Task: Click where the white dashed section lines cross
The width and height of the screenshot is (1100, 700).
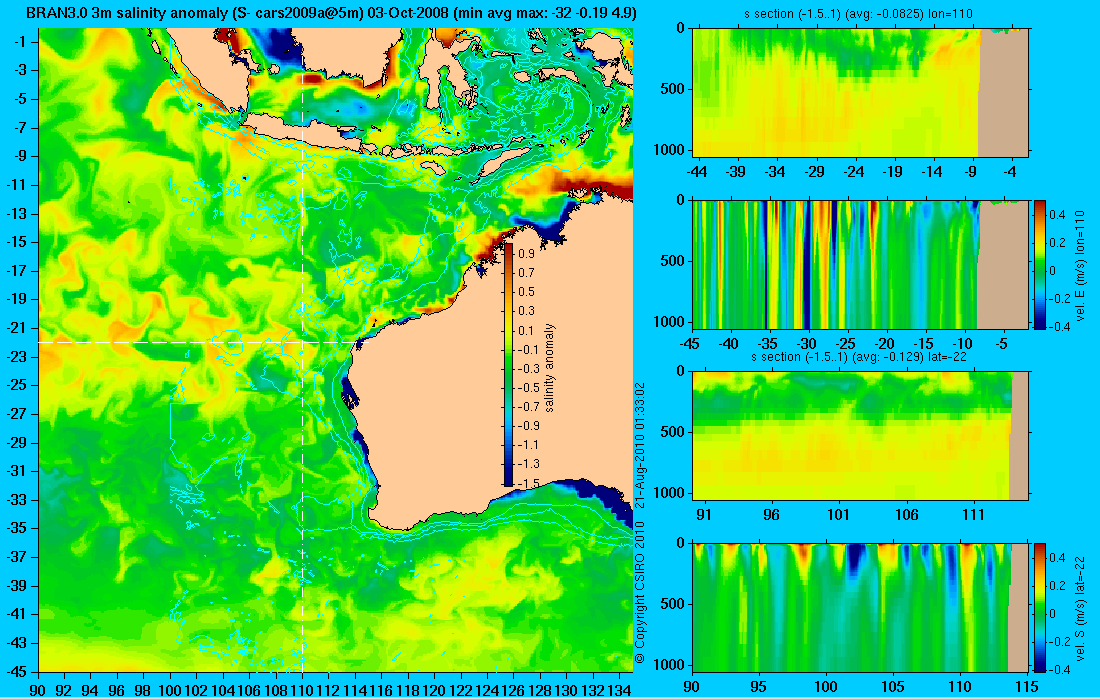Action: click(302, 342)
